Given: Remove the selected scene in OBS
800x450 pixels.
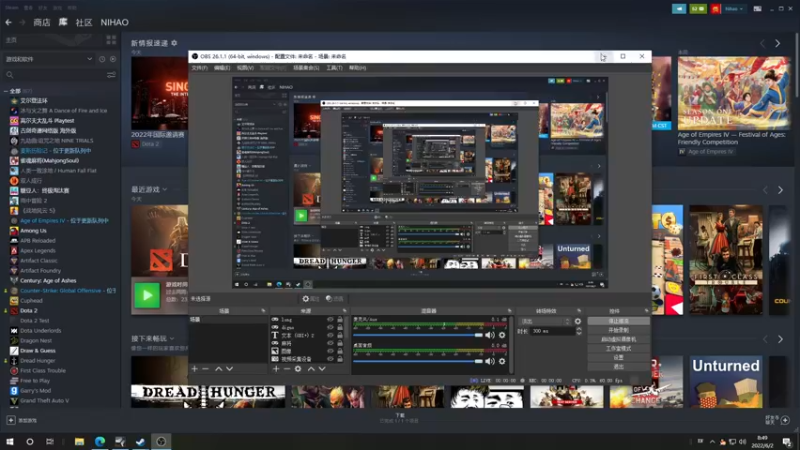Looking at the screenshot, I should pyautogui.click(x=206, y=368).
